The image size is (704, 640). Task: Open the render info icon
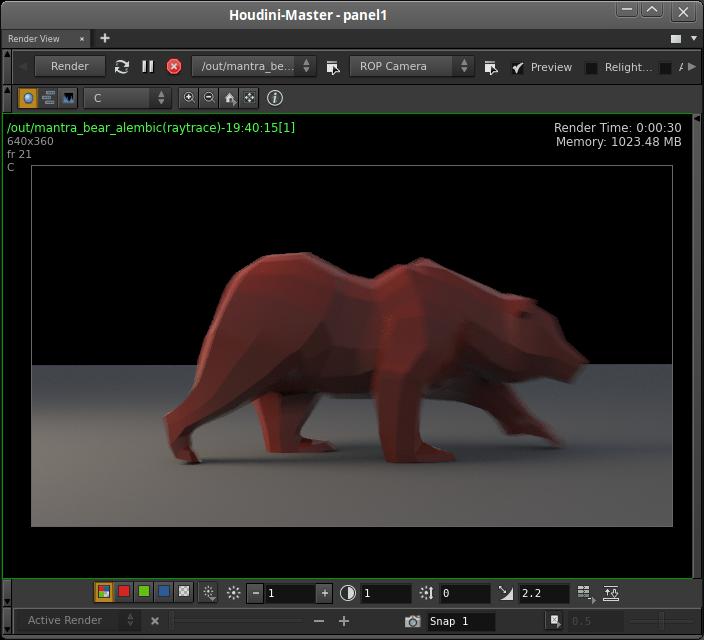pos(275,98)
